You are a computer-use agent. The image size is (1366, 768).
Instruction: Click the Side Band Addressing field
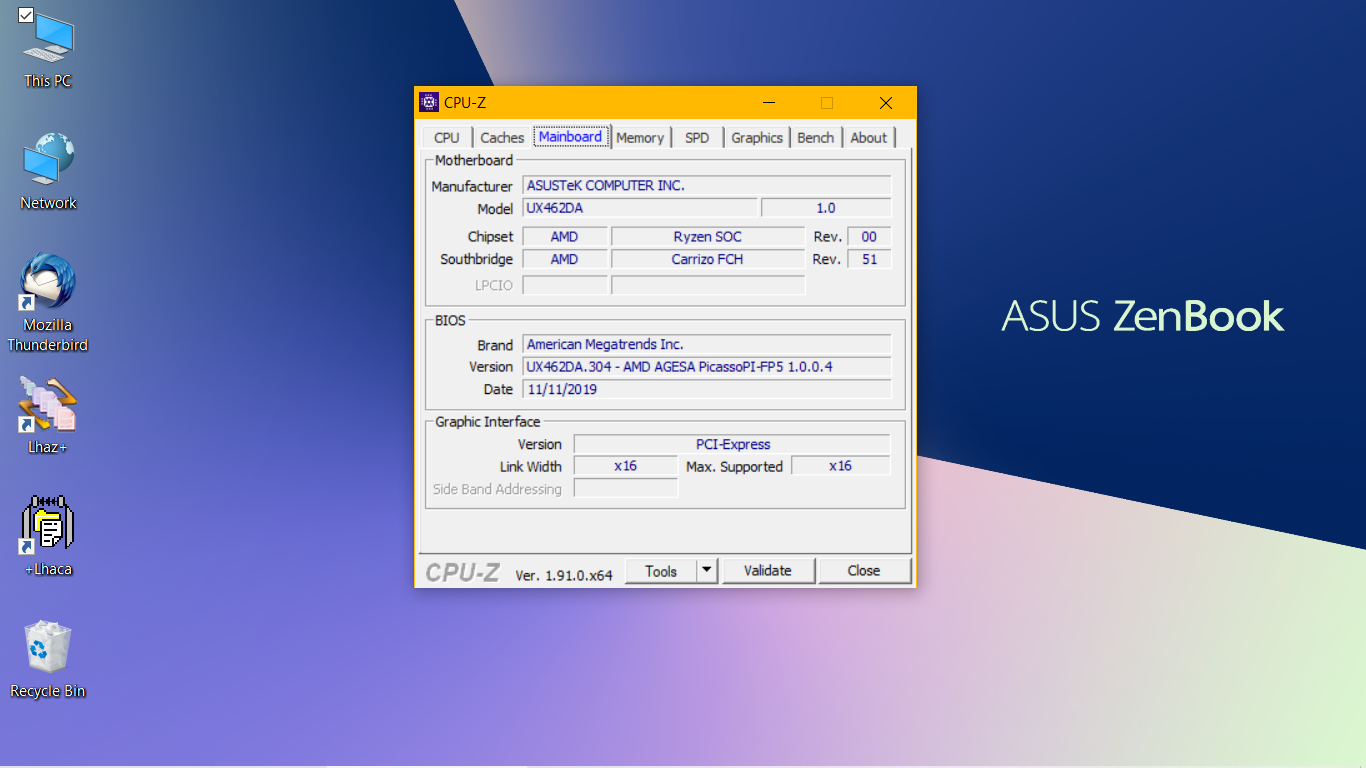coord(626,489)
